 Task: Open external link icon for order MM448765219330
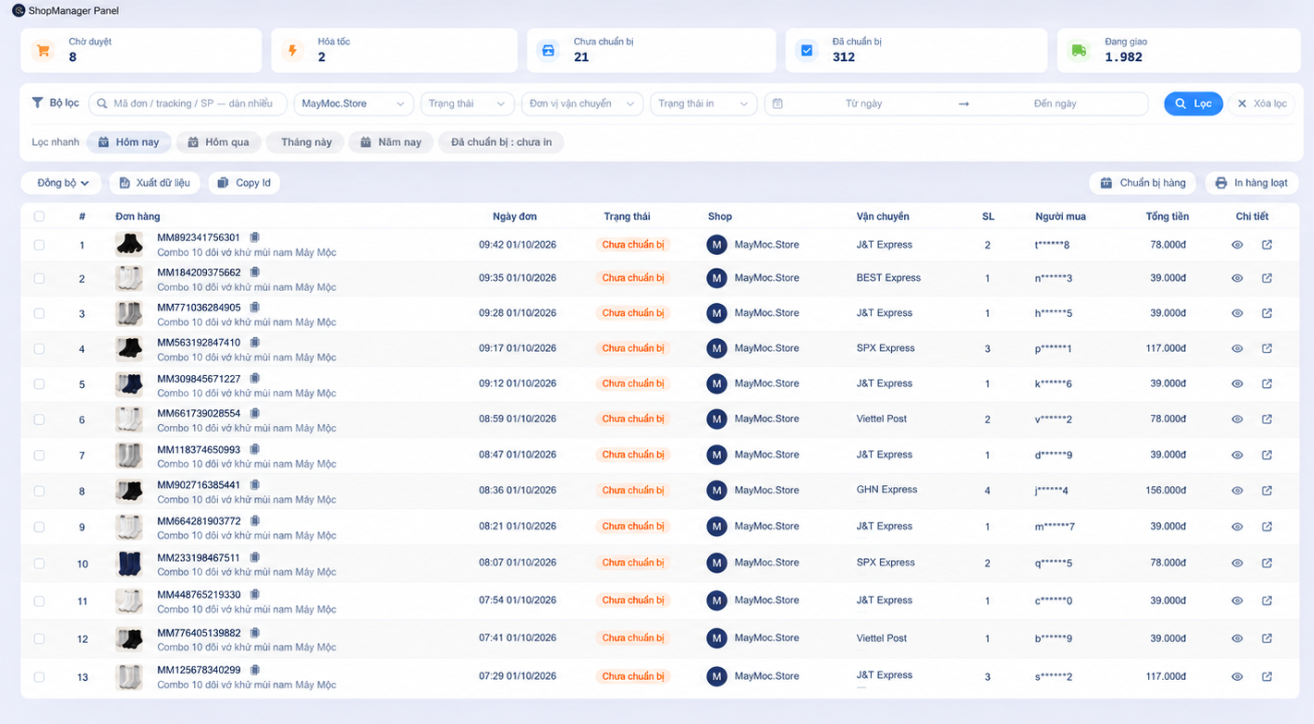[1267, 601]
